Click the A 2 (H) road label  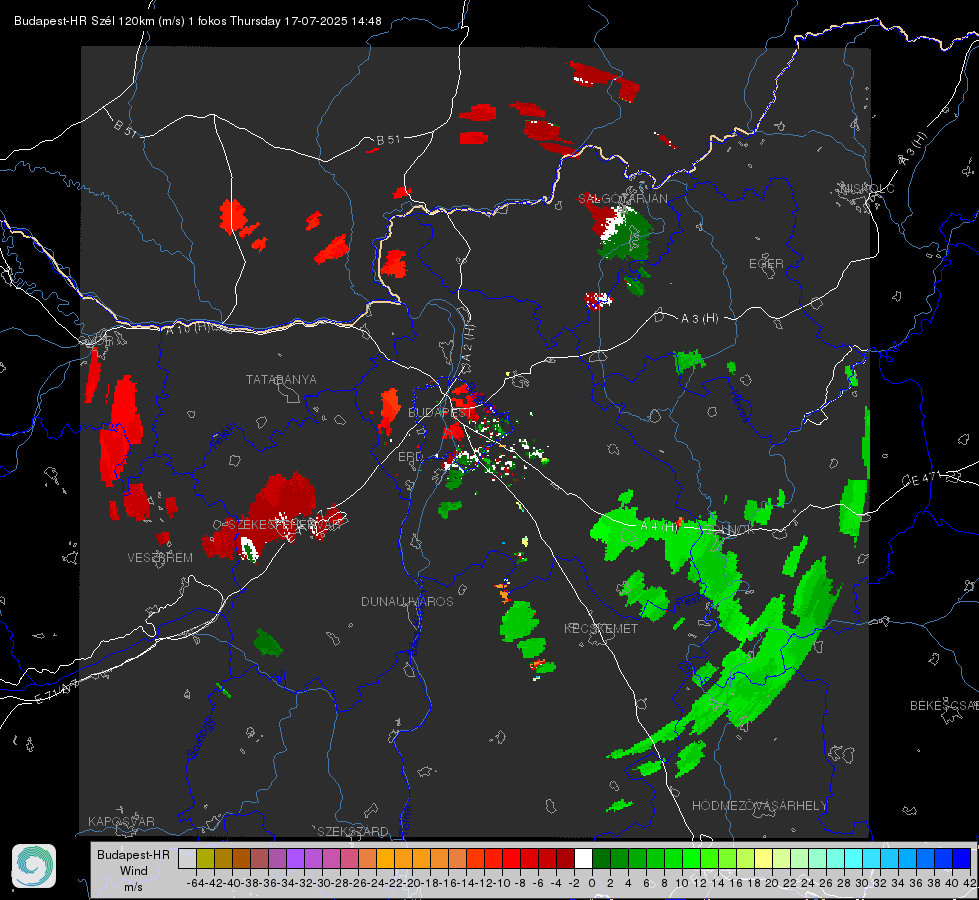coord(468,342)
